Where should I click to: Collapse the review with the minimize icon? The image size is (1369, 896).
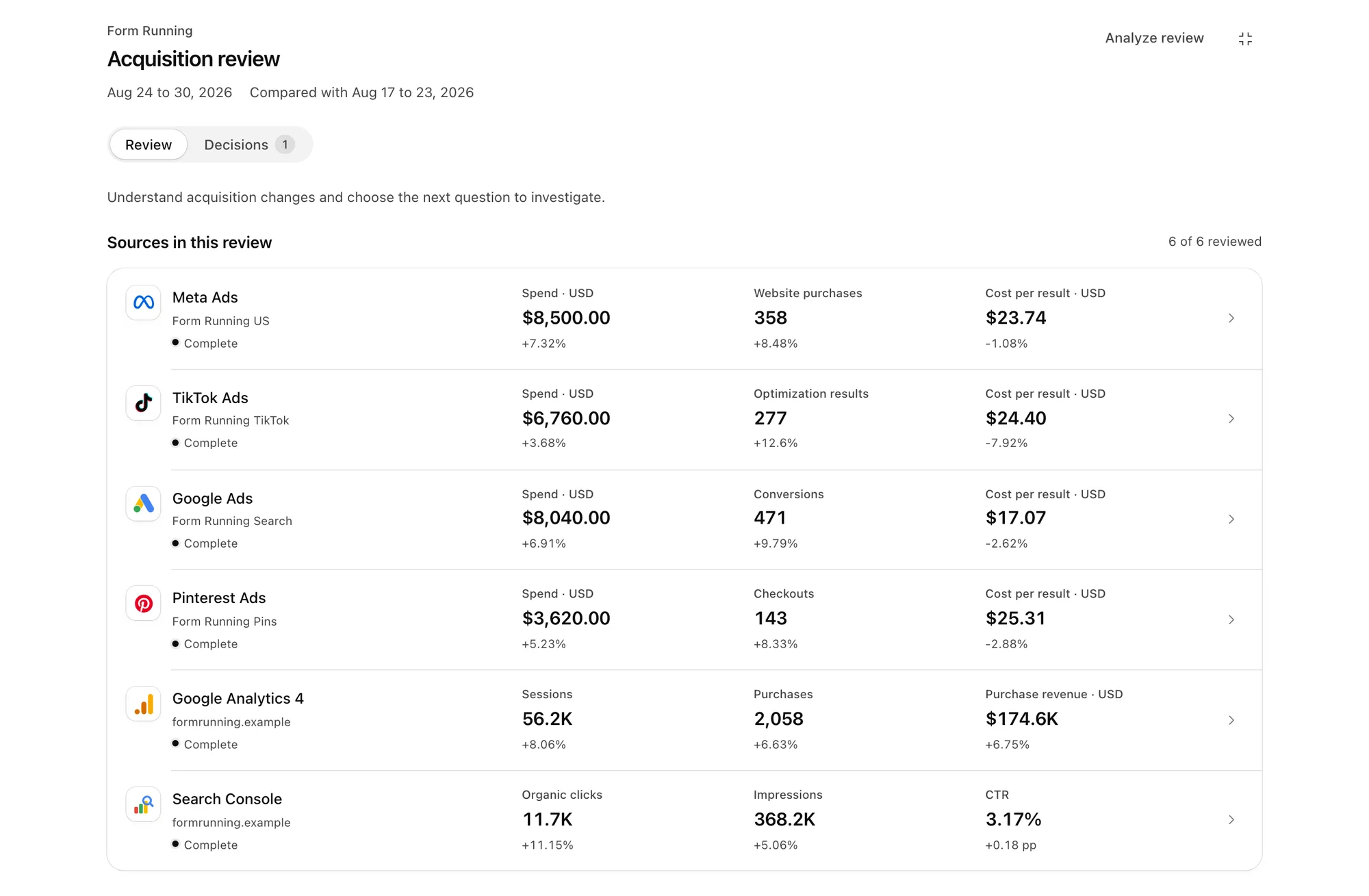1245,39
